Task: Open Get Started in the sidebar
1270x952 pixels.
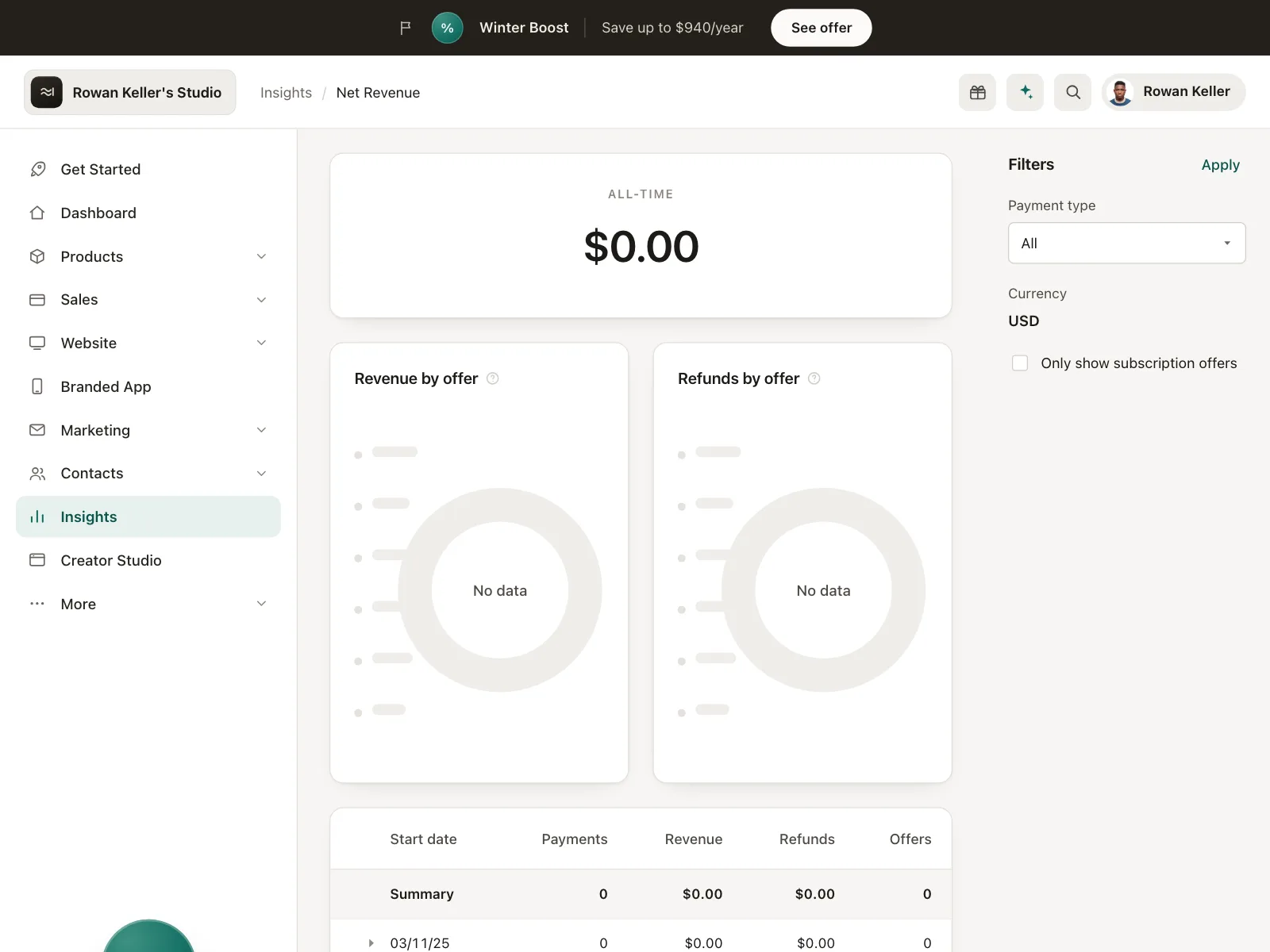Action: click(x=148, y=169)
